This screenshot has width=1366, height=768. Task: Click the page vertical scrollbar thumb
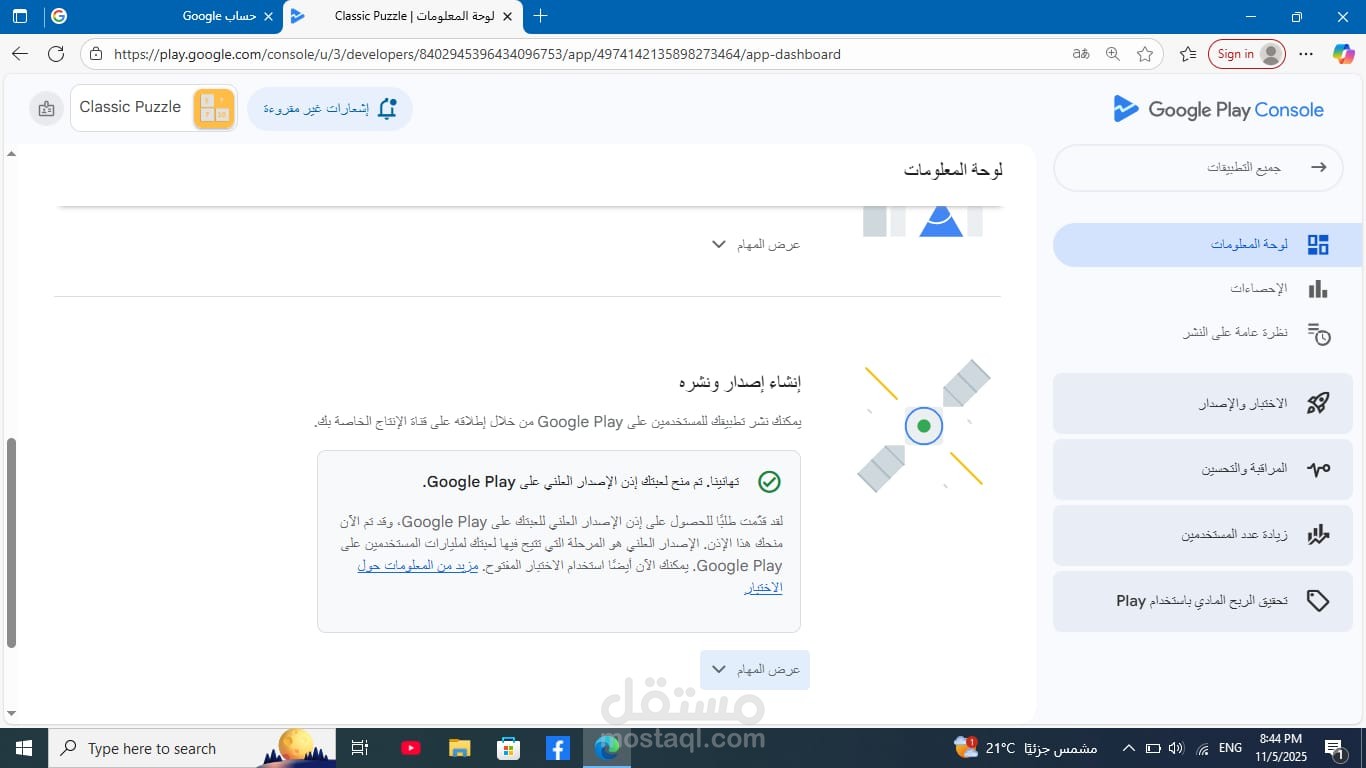[x=12, y=542]
